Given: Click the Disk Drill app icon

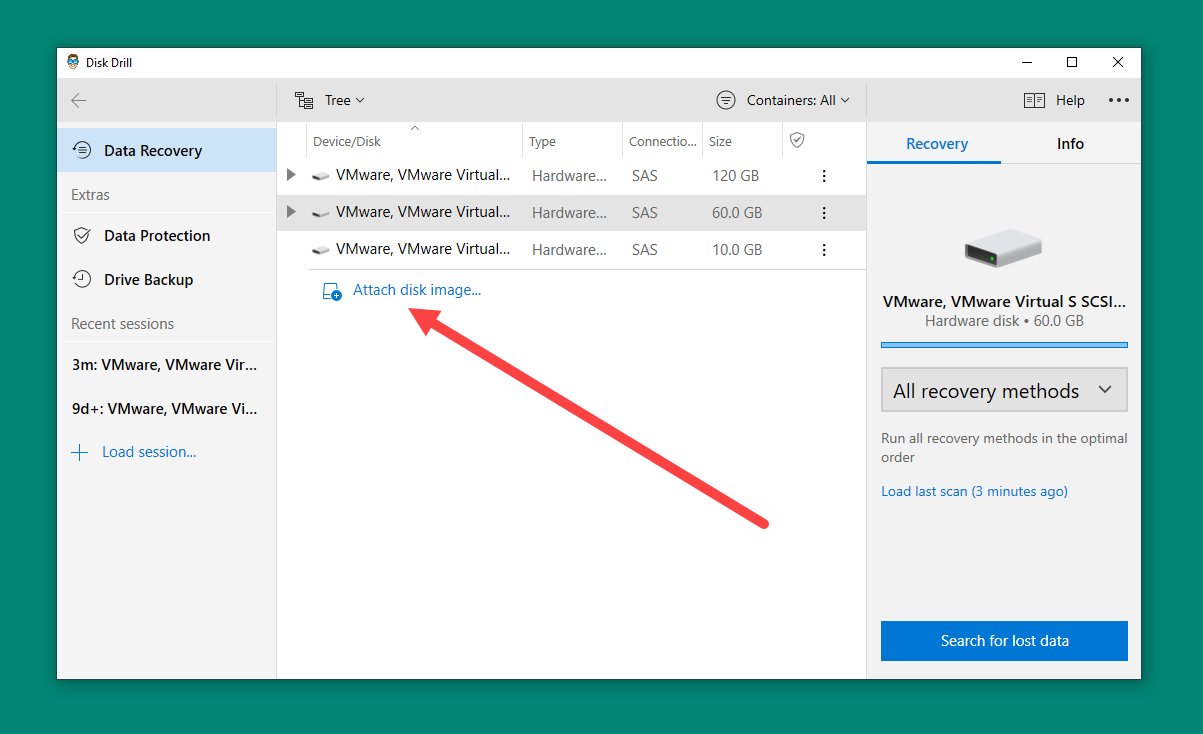Looking at the screenshot, I should (x=73, y=62).
